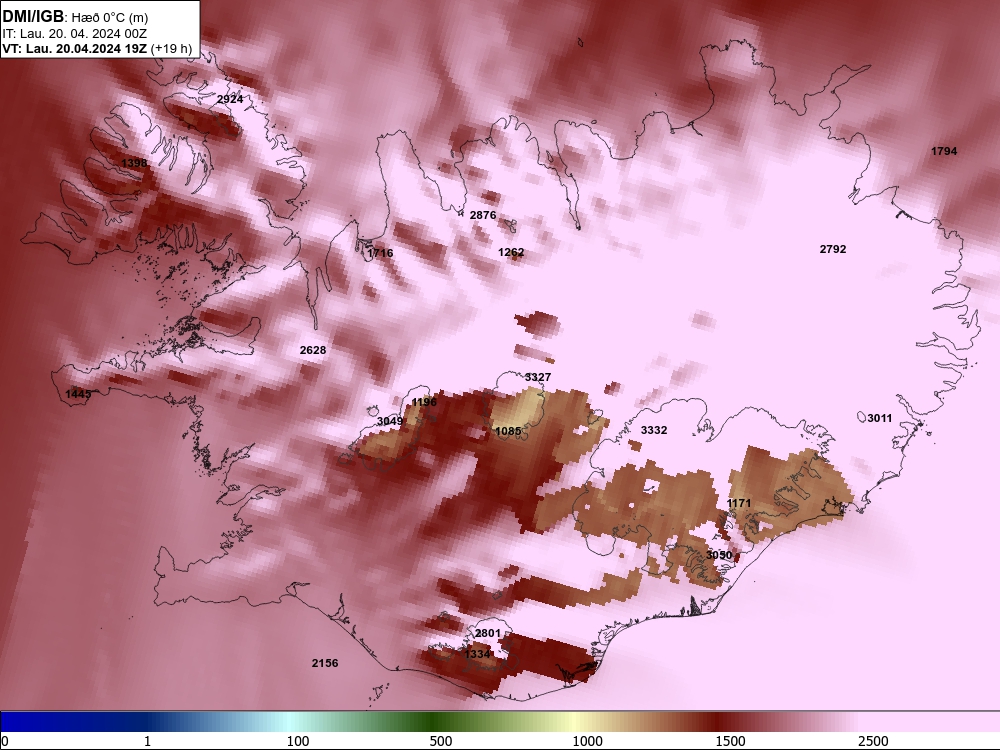Click the green section of color bar
Image resolution: width=1000 pixels, height=750 pixels.
tap(434, 722)
